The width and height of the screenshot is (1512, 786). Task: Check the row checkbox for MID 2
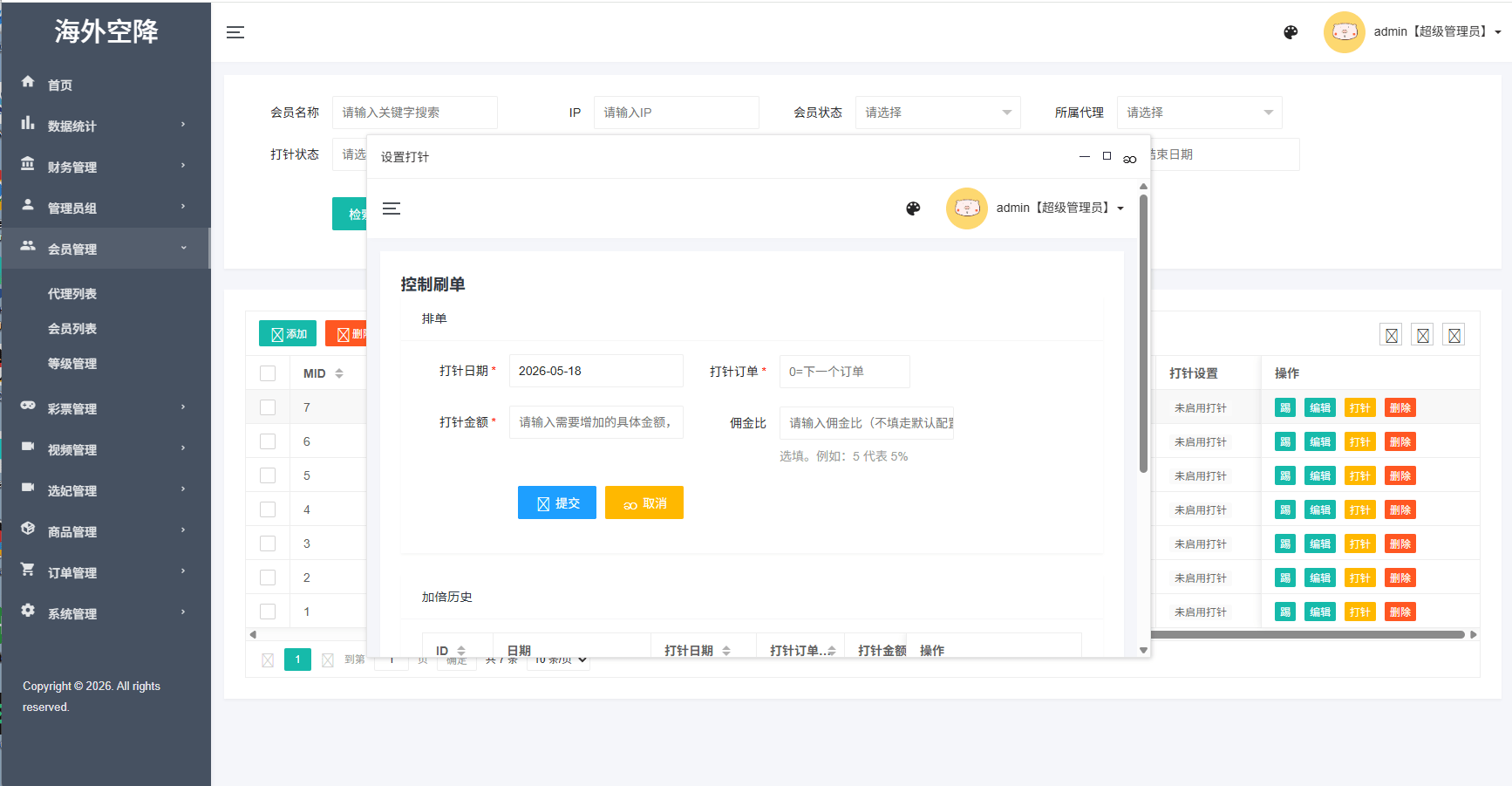[268, 578]
